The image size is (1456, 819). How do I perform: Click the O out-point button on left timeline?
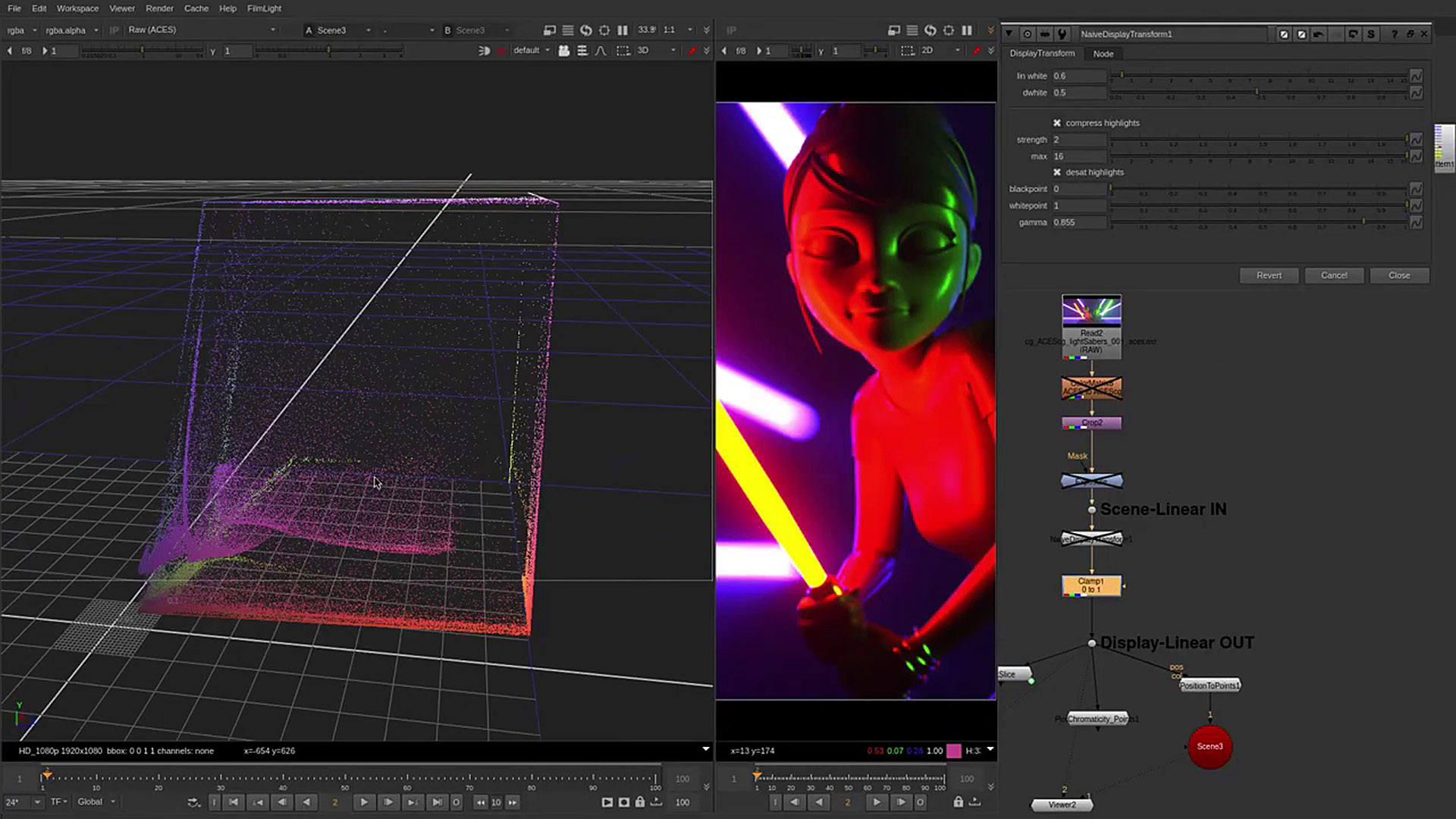[x=456, y=802]
